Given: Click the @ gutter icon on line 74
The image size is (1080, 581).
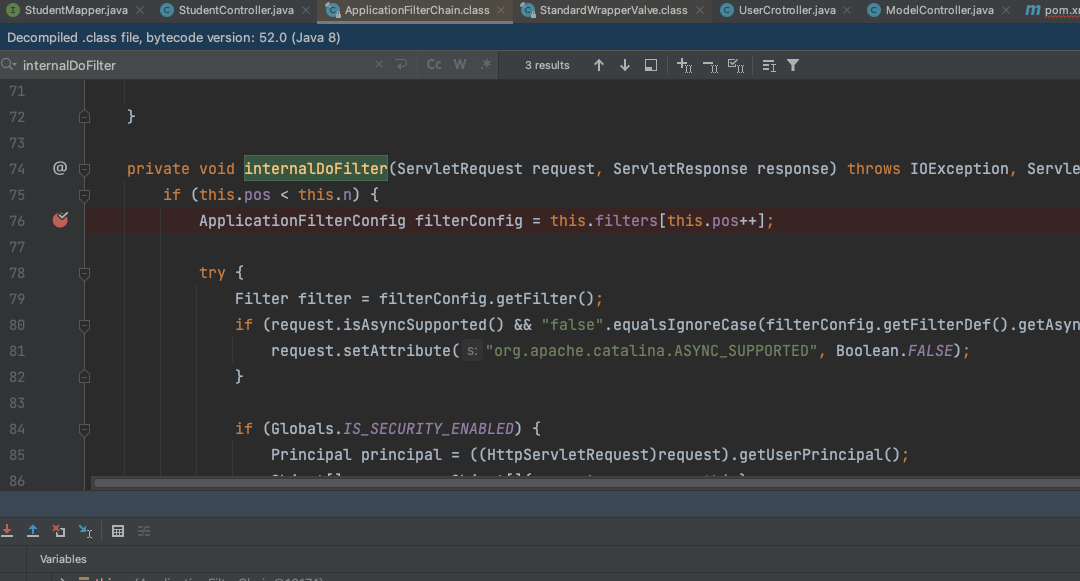Looking at the screenshot, I should click(60, 167).
